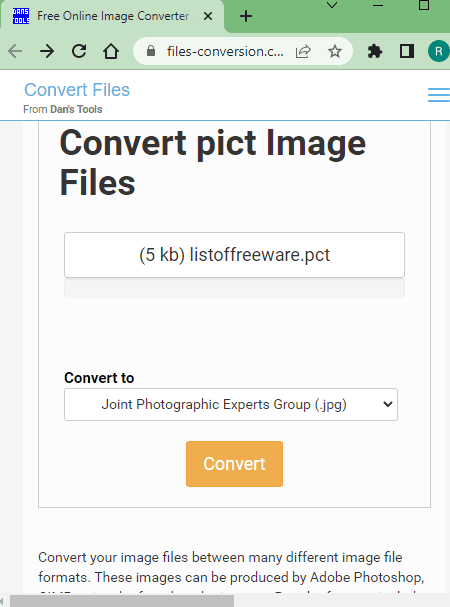Open the profile R avatar
The height and width of the screenshot is (607, 450).
pyautogui.click(x=438, y=51)
